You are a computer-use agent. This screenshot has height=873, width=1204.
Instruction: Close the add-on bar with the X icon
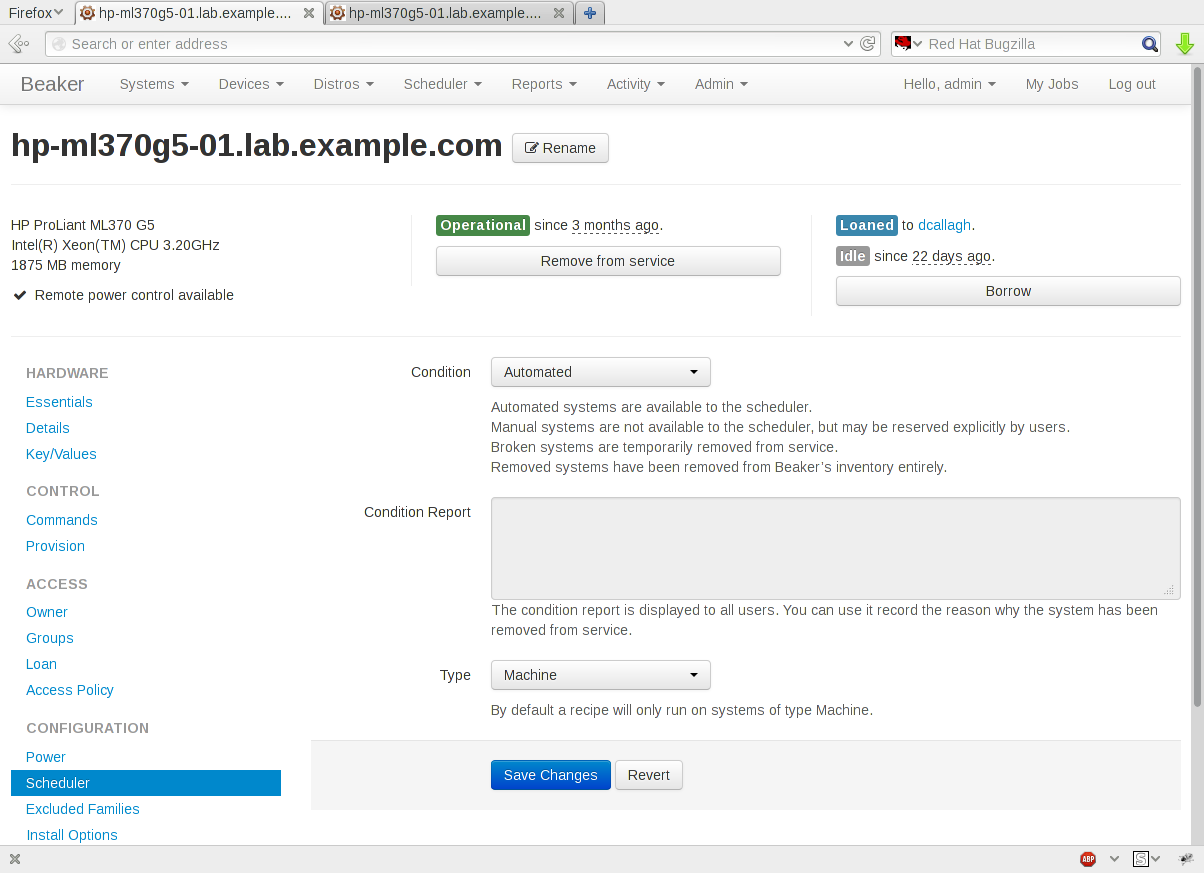point(15,859)
